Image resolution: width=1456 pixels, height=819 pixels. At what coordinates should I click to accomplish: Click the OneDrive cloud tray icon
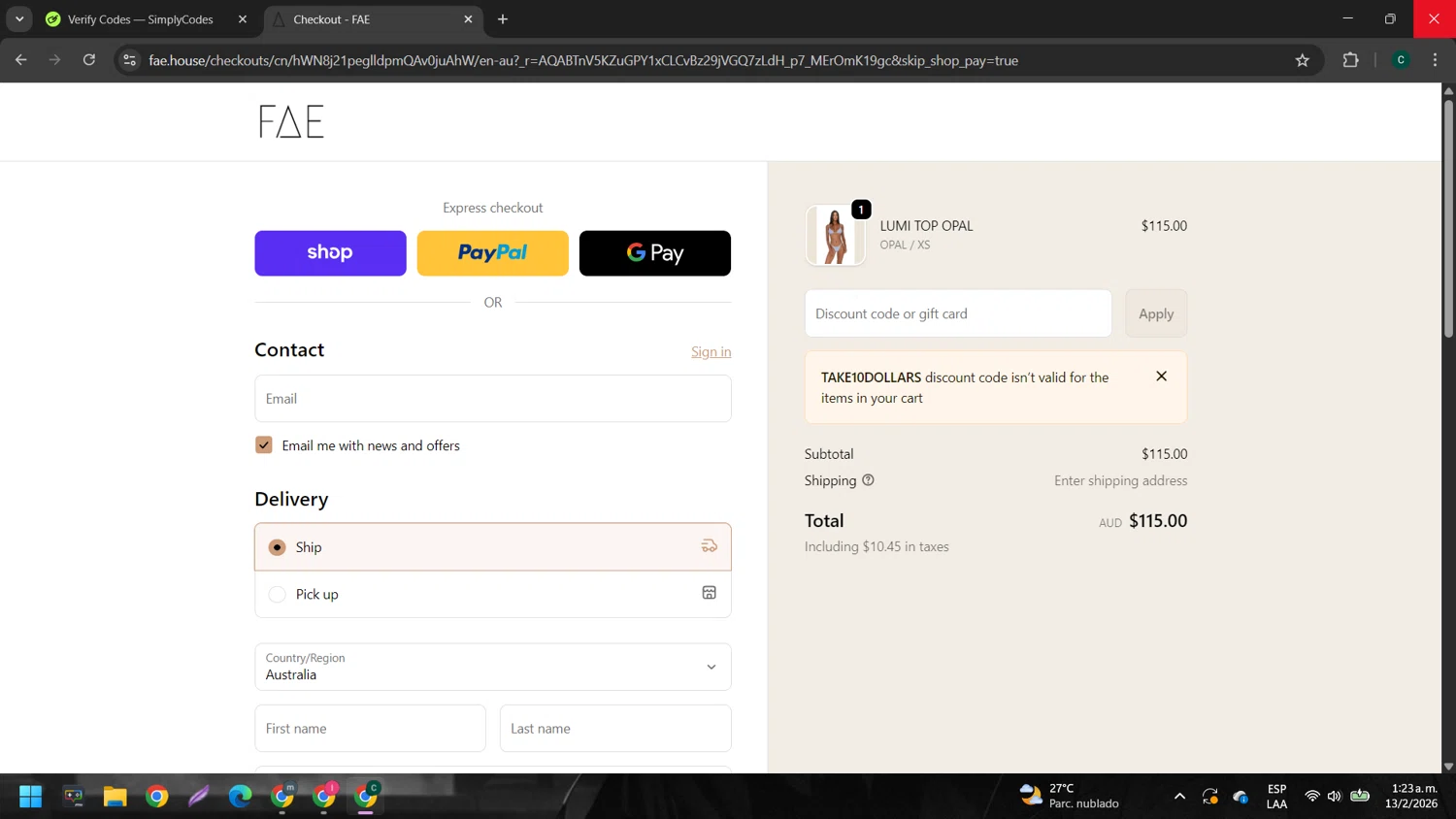pyautogui.click(x=1241, y=797)
